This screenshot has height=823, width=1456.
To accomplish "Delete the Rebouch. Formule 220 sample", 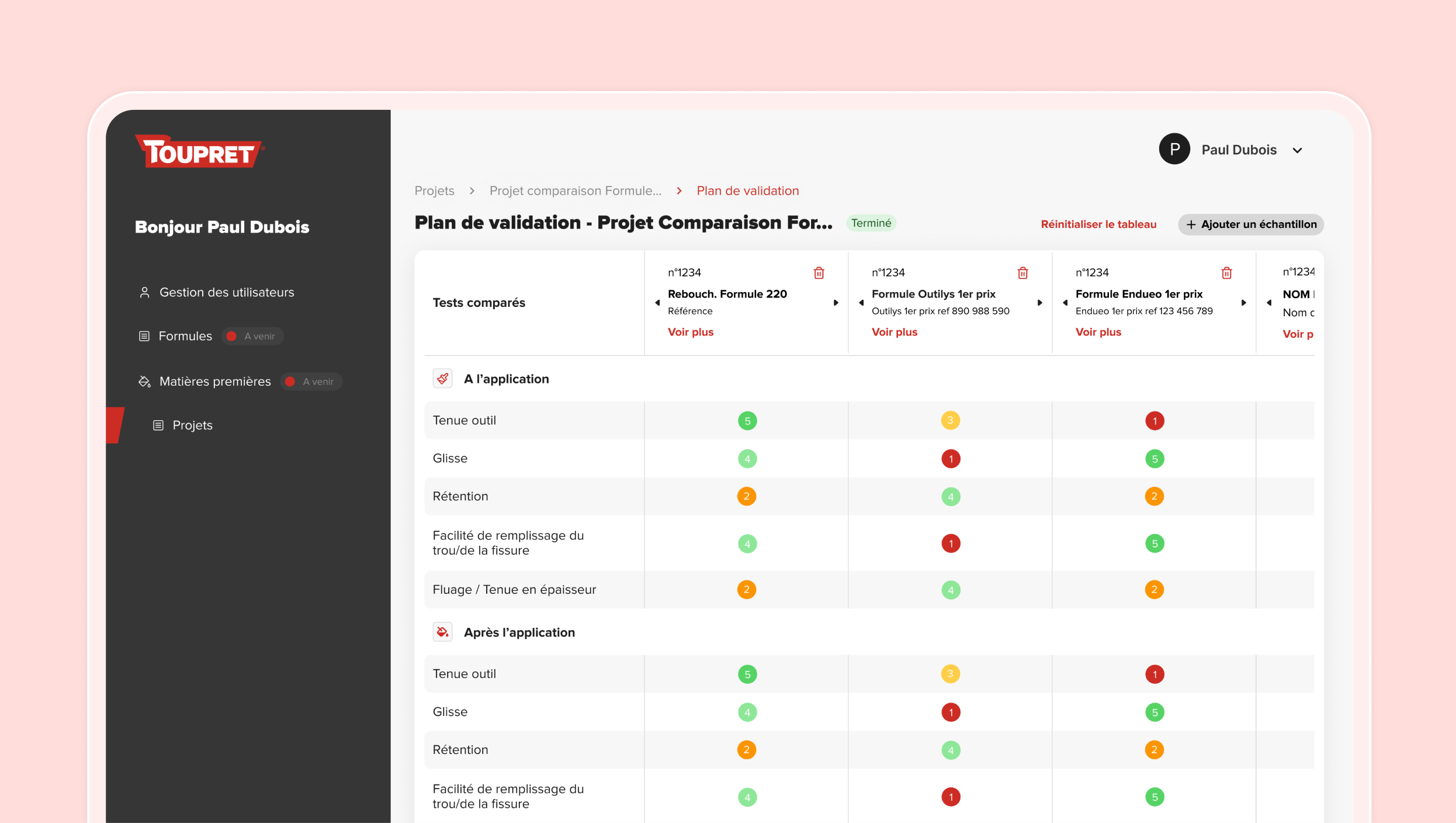I will click(819, 273).
